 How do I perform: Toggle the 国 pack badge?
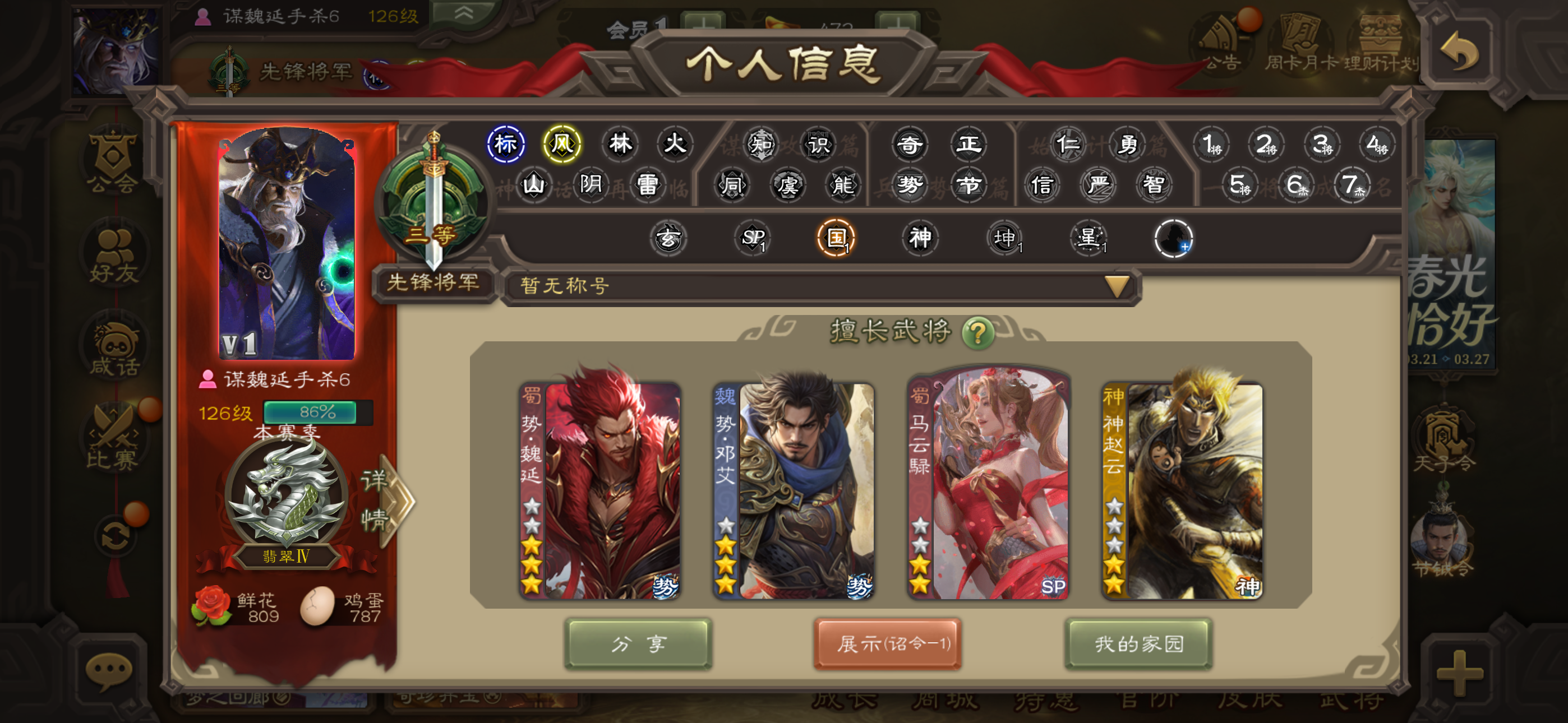pos(836,238)
